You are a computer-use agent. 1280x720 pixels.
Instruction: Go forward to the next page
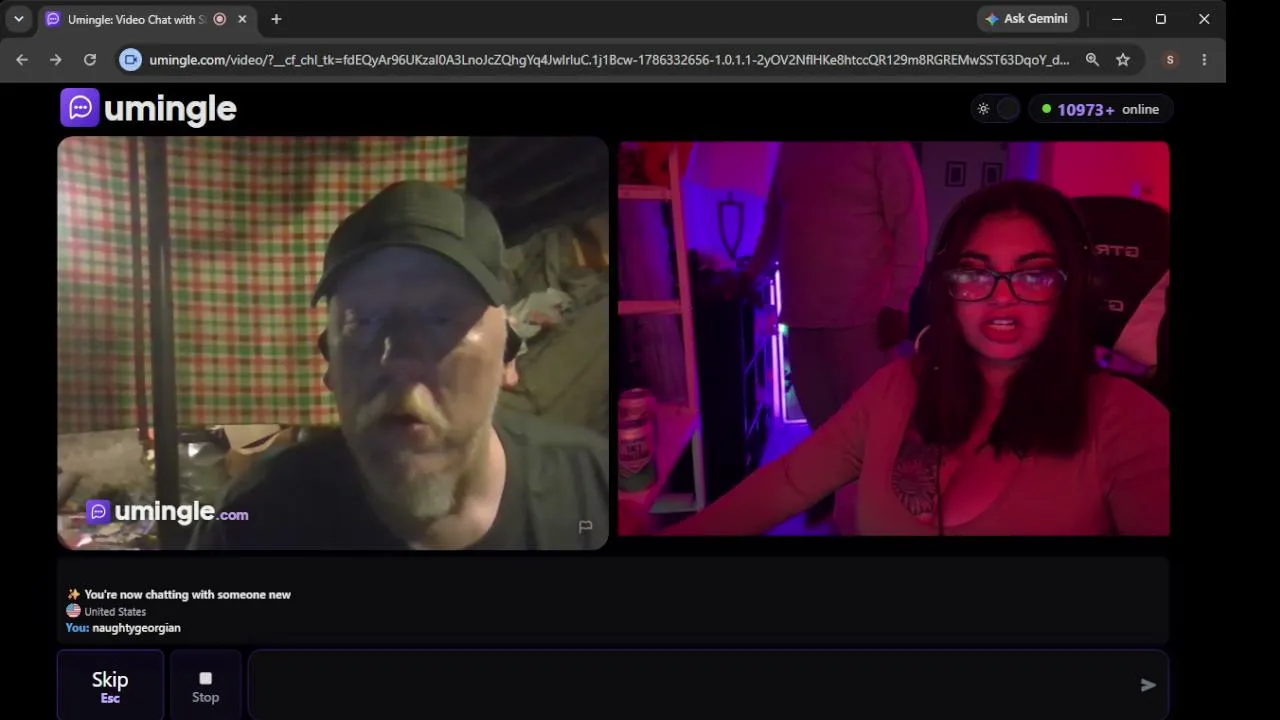pyautogui.click(x=56, y=60)
